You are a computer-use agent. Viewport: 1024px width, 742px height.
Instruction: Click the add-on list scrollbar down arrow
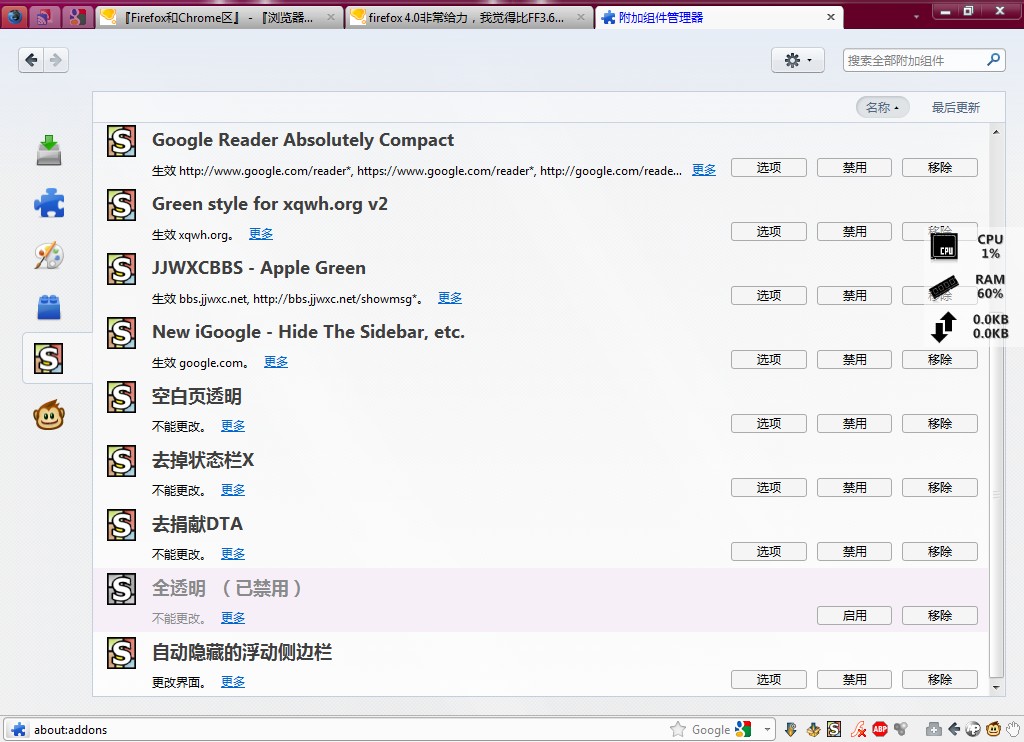(996, 686)
